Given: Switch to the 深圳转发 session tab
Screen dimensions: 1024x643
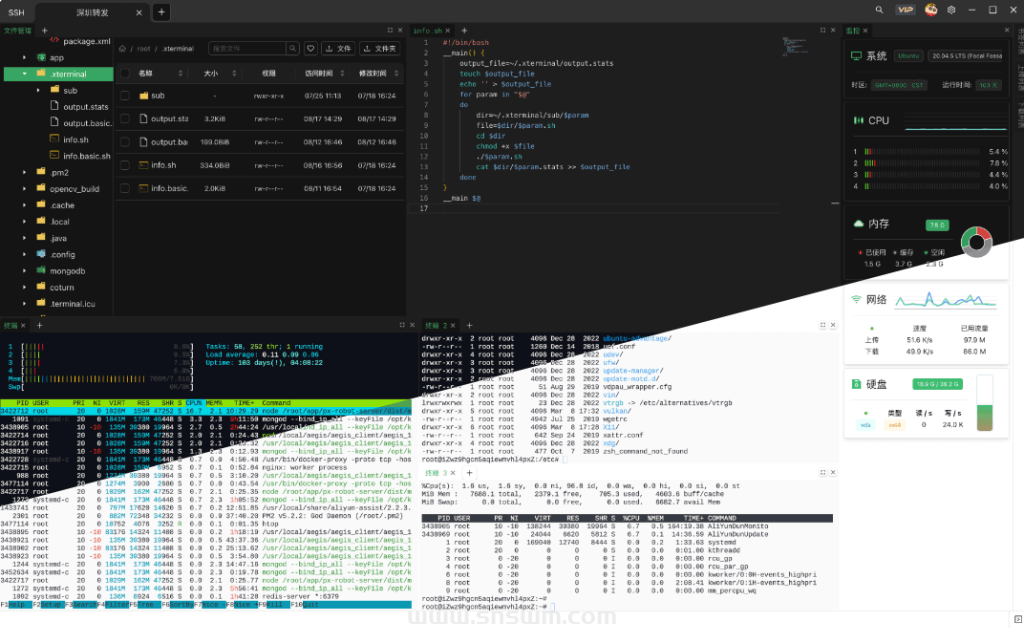Looking at the screenshot, I should tap(94, 12).
